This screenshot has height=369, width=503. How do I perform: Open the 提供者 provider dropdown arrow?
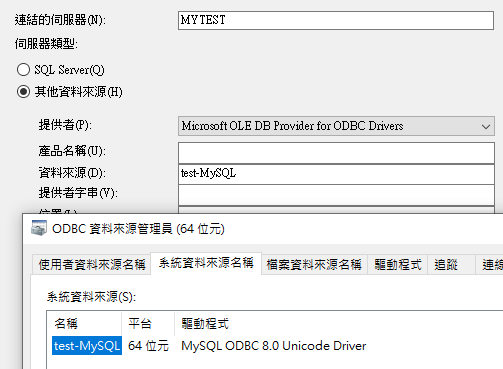coord(486,126)
